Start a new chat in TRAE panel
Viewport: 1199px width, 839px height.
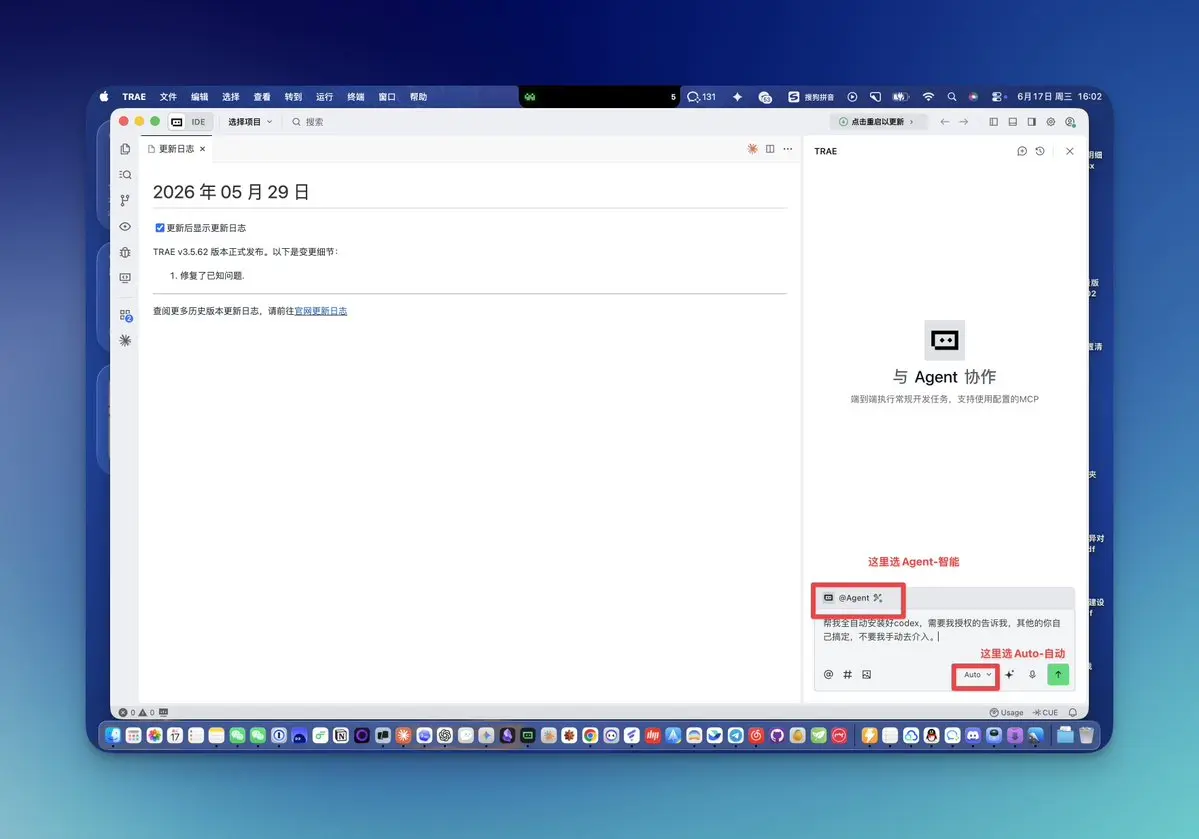[x=1022, y=151]
